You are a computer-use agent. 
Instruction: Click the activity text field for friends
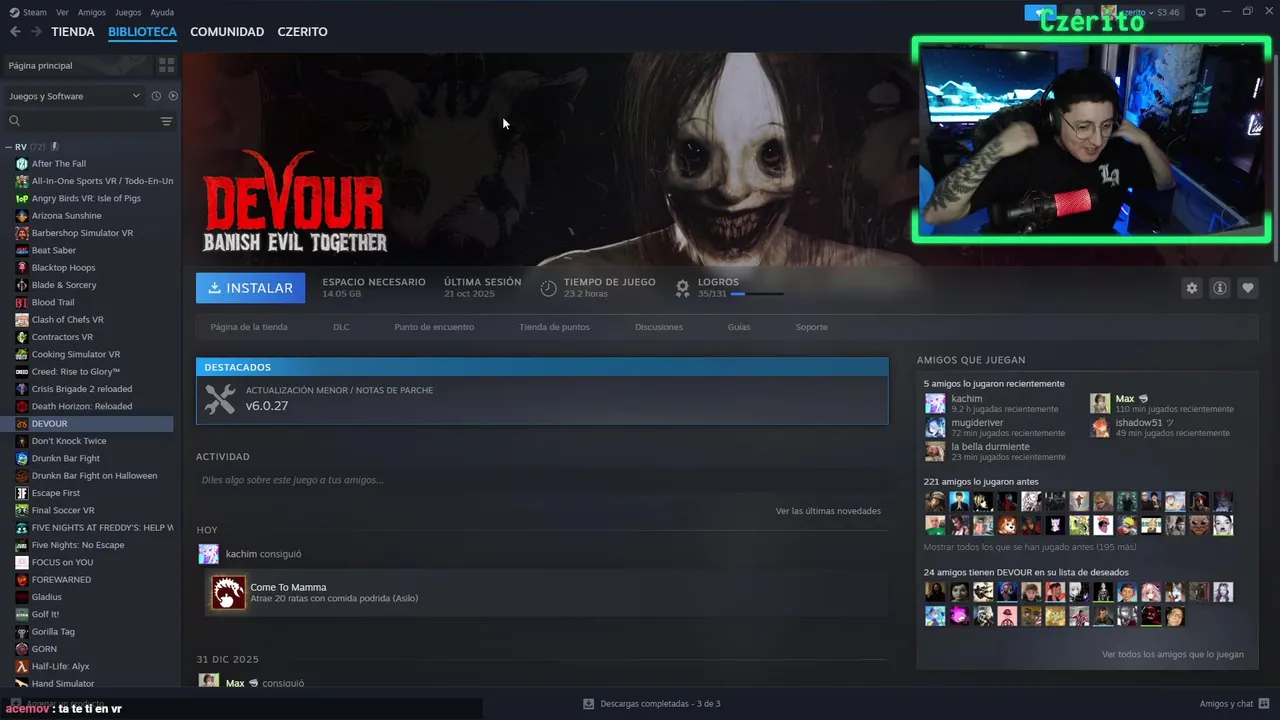click(542, 480)
